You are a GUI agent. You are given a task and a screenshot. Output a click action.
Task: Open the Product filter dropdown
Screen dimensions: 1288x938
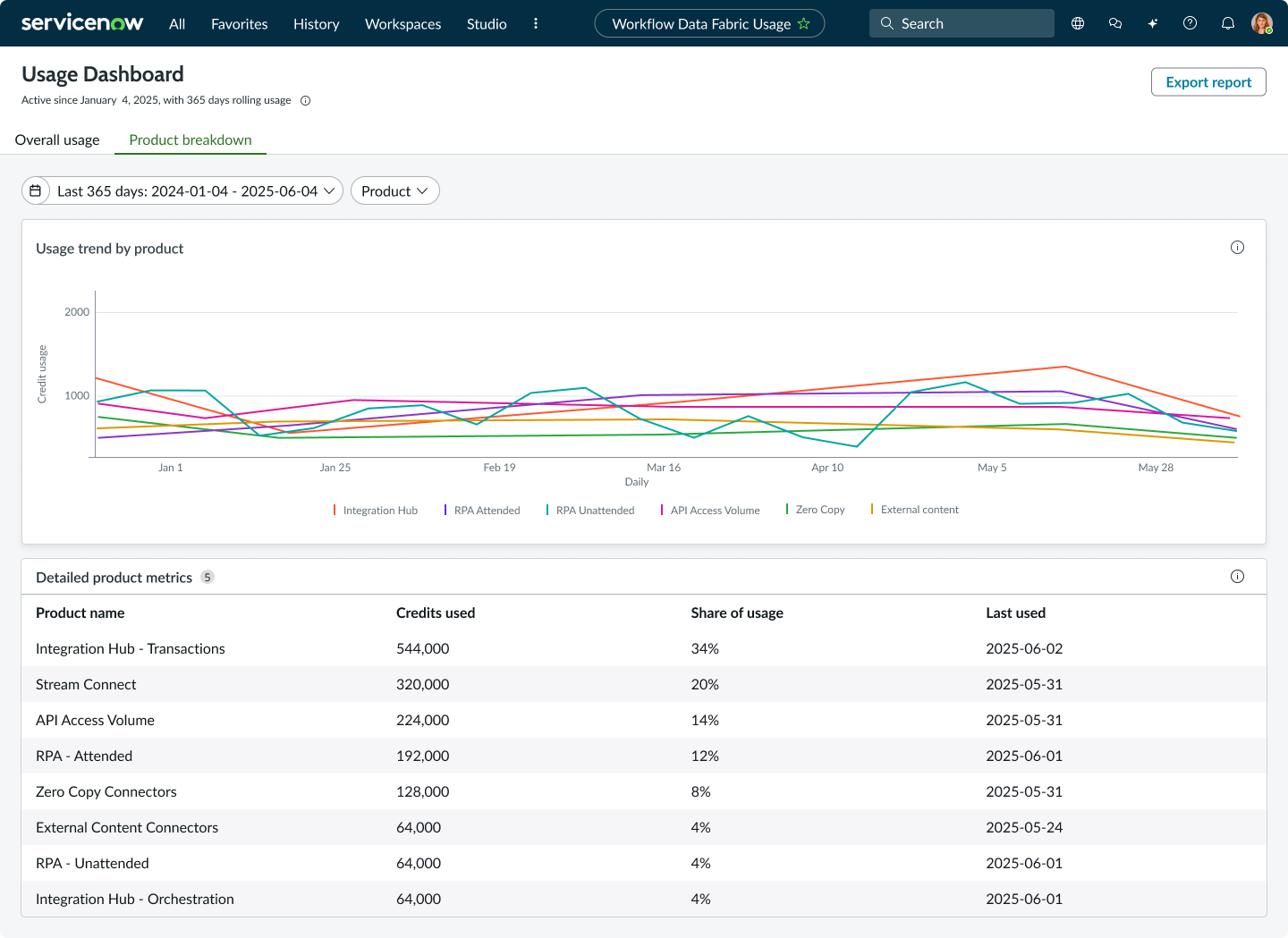coord(395,190)
